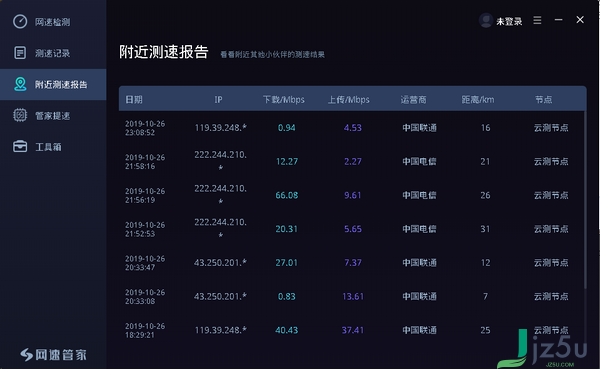
Task: Click date 2019-10-26 20:33:47
Action: point(145,263)
